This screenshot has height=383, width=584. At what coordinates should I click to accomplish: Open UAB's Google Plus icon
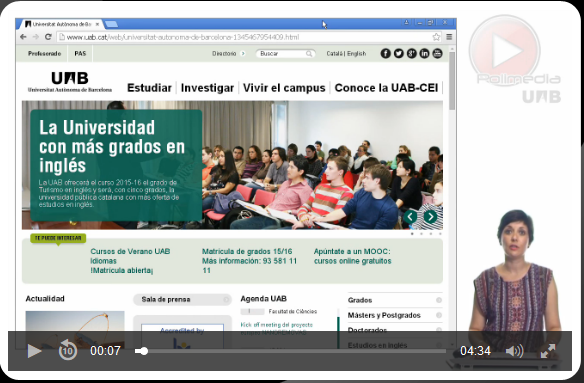point(412,54)
